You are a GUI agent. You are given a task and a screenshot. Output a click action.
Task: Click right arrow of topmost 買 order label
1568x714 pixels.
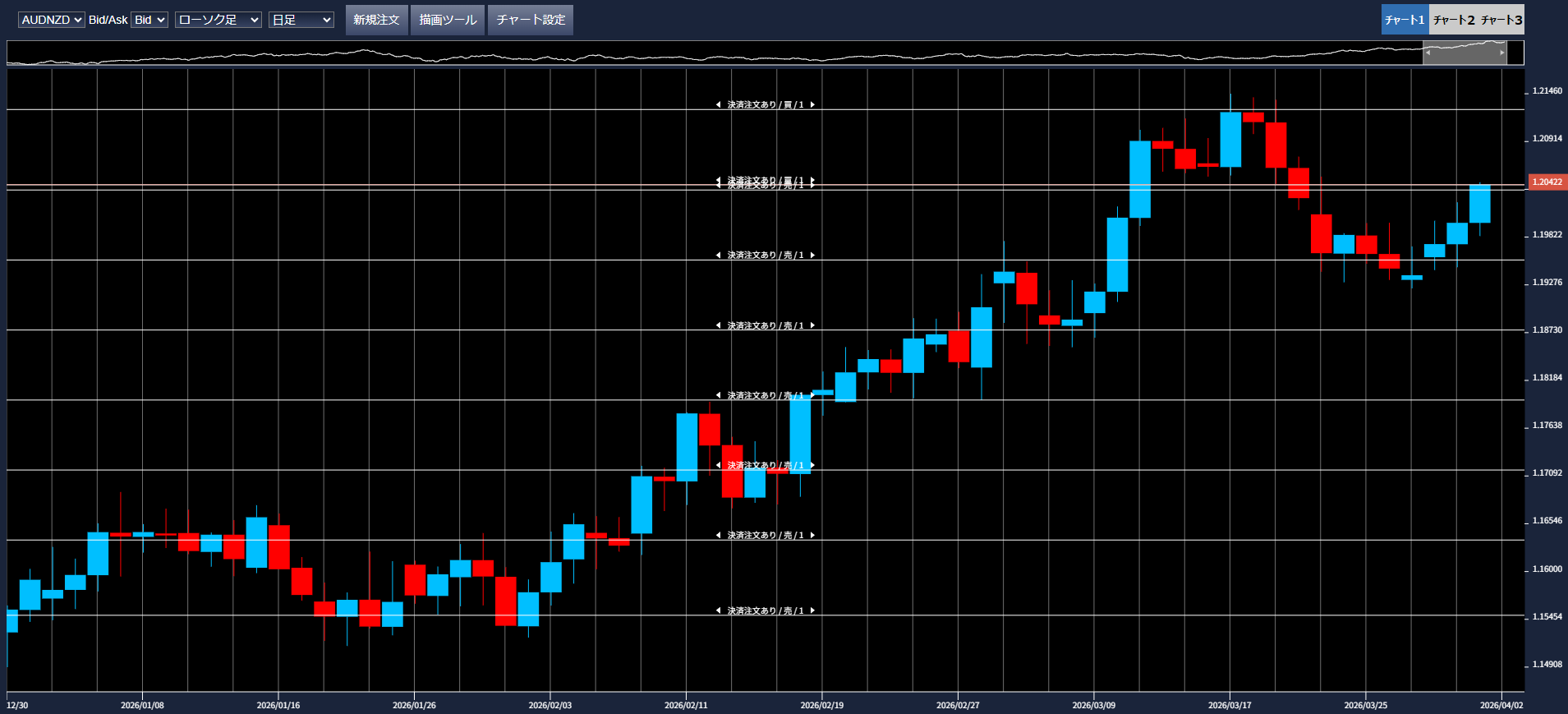[812, 105]
